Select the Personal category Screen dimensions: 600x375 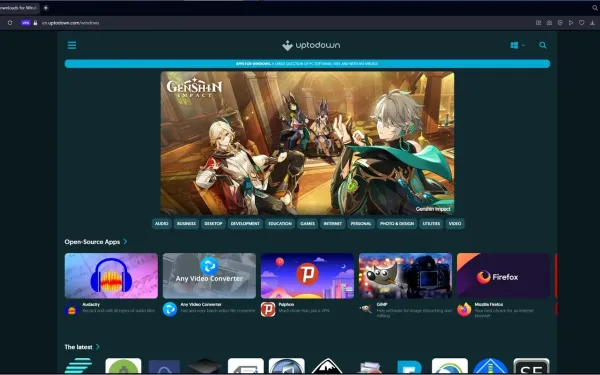pyautogui.click(x=361, y=223)
